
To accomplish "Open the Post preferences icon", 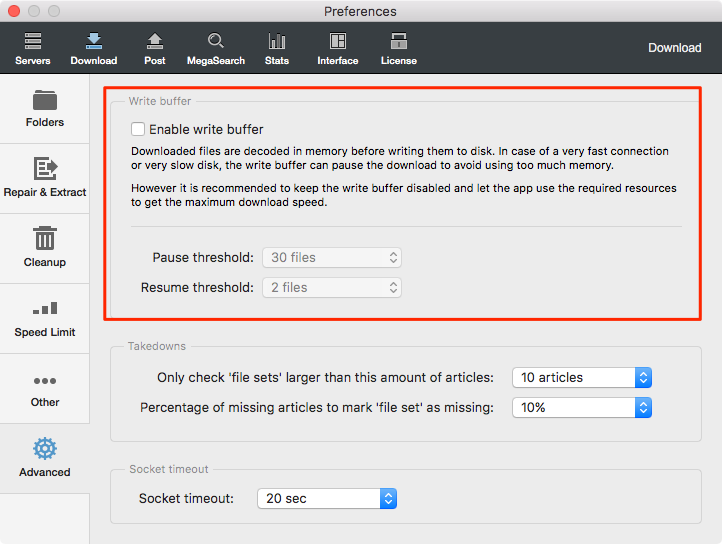I will pos(155,41).
